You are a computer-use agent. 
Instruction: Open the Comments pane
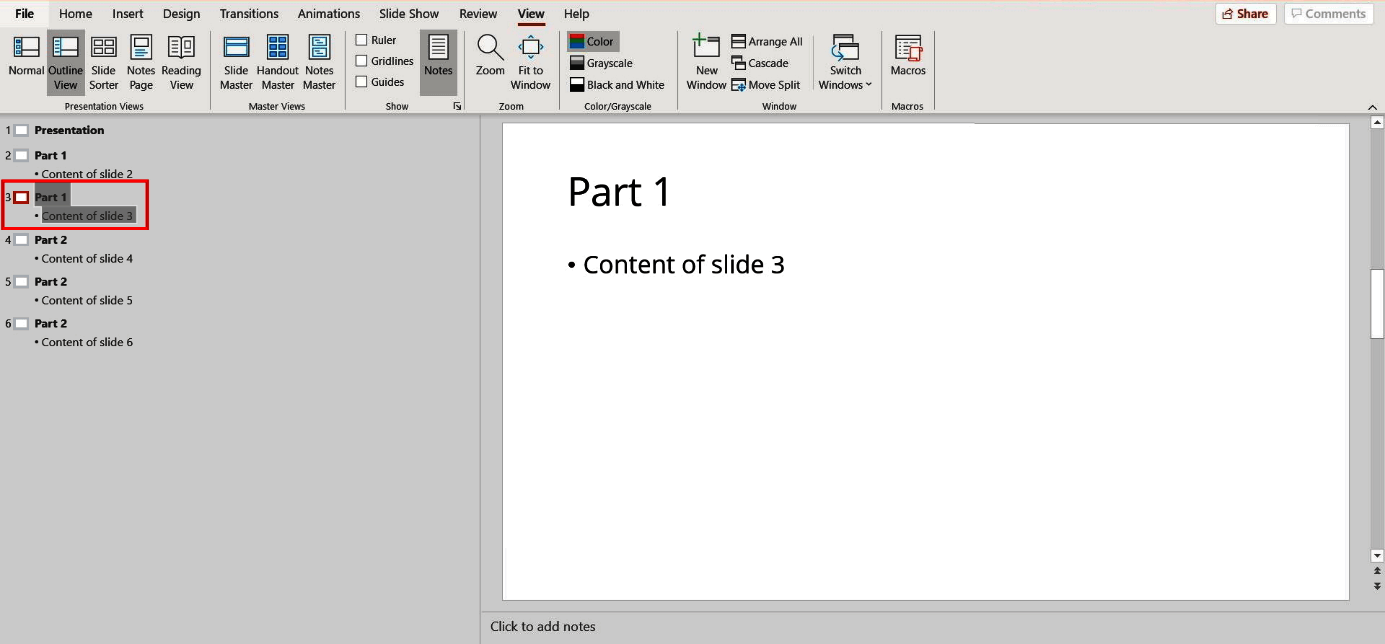[x=1328, y=13]
